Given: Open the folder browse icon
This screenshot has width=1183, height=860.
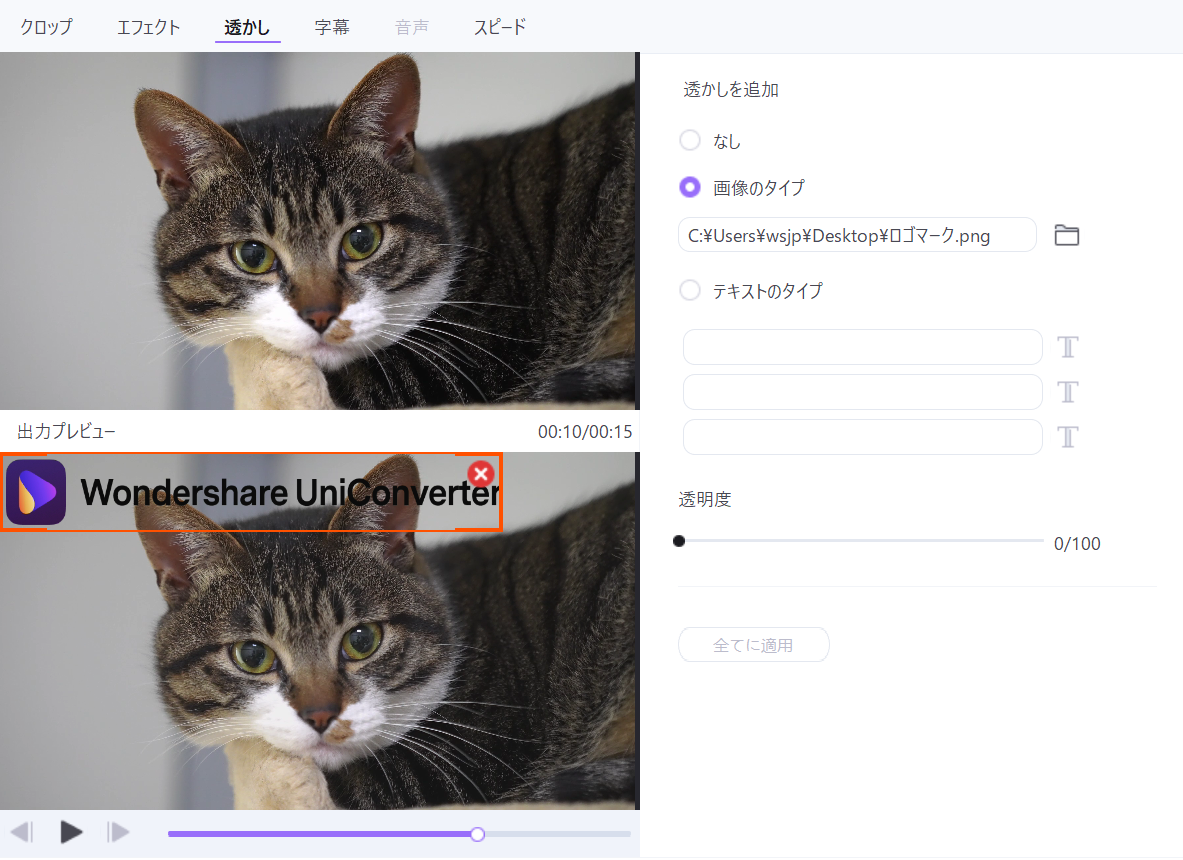Looking at the screenshot, I should tap(1066, 235).
